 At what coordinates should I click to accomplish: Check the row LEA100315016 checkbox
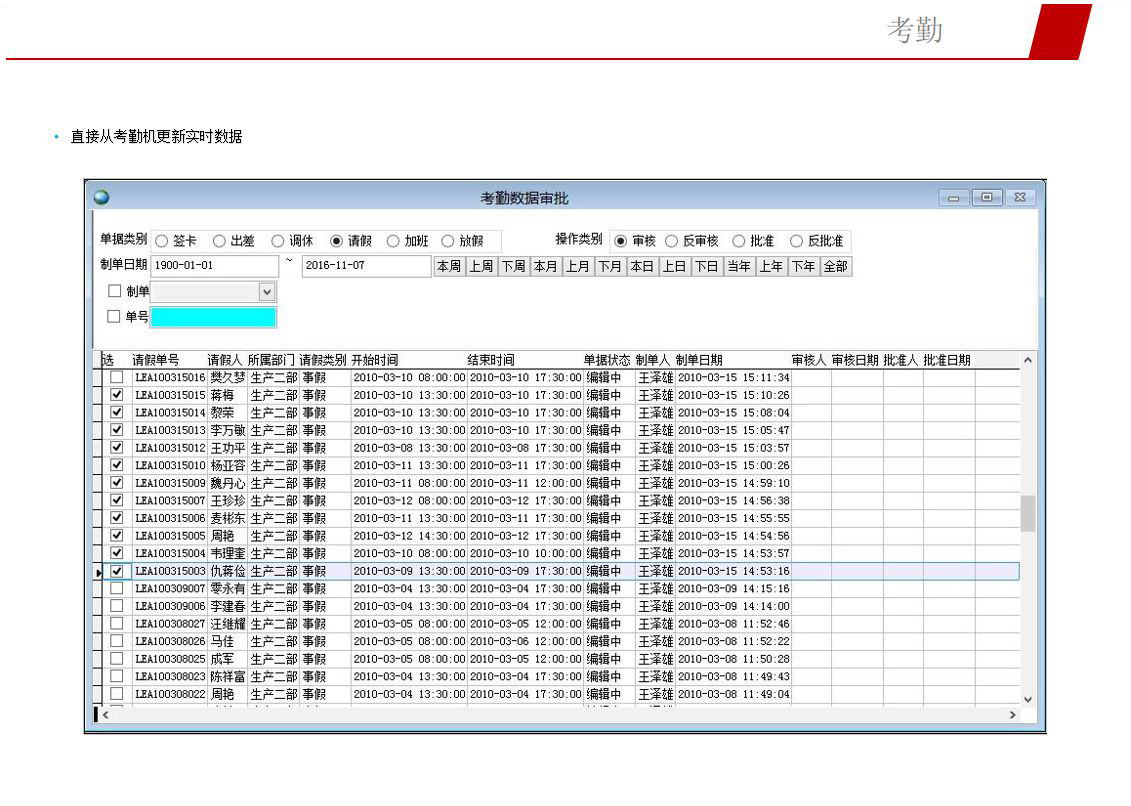click(x=117, y=378)
